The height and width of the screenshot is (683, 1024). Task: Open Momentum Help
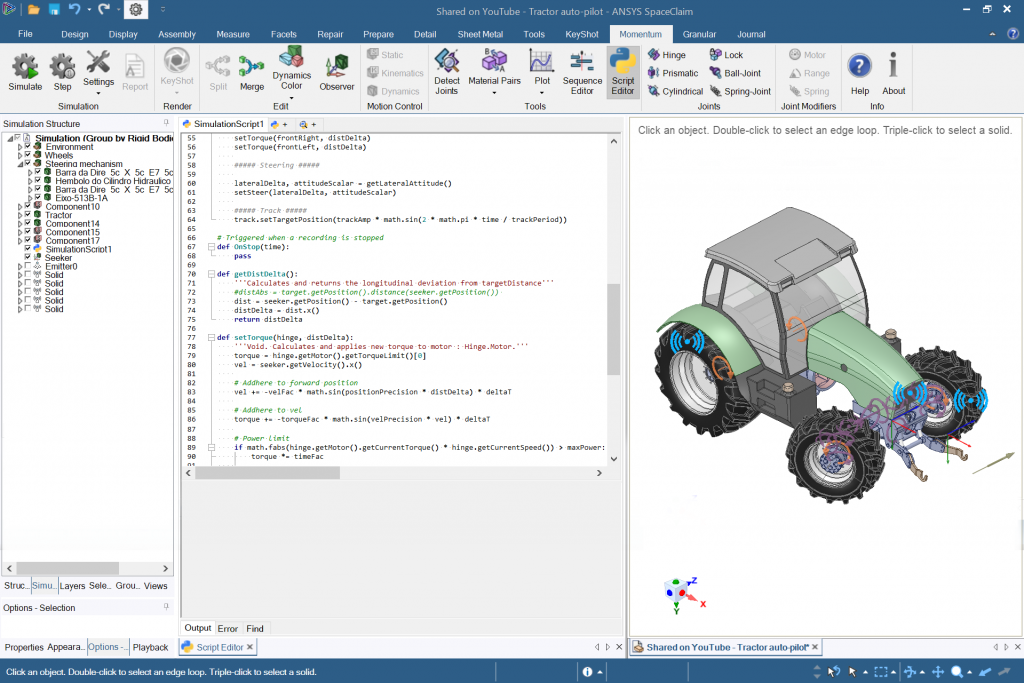[859, 73]
